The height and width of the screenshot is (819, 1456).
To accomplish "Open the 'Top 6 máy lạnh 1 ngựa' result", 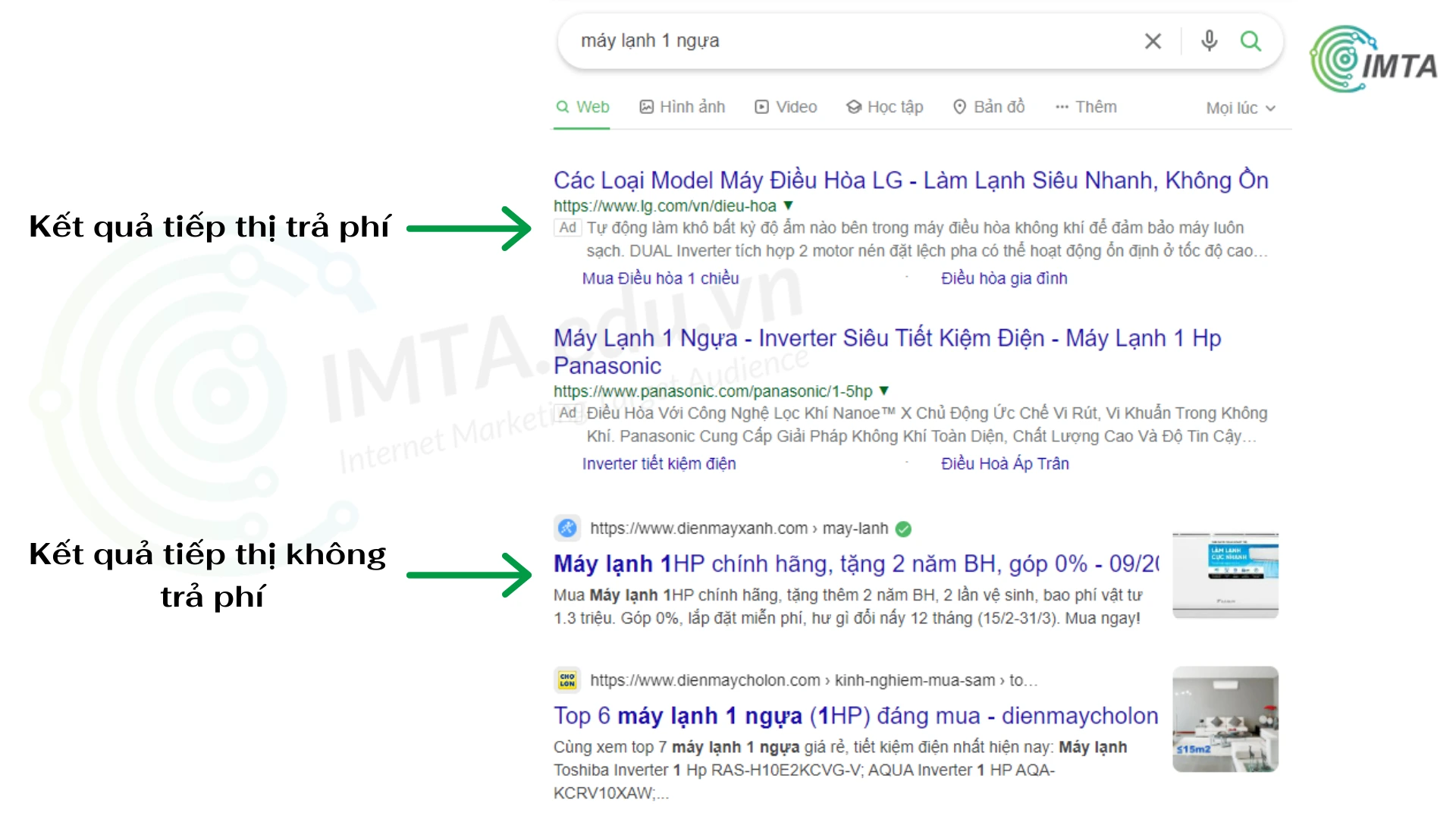I will tap(855, 716).
